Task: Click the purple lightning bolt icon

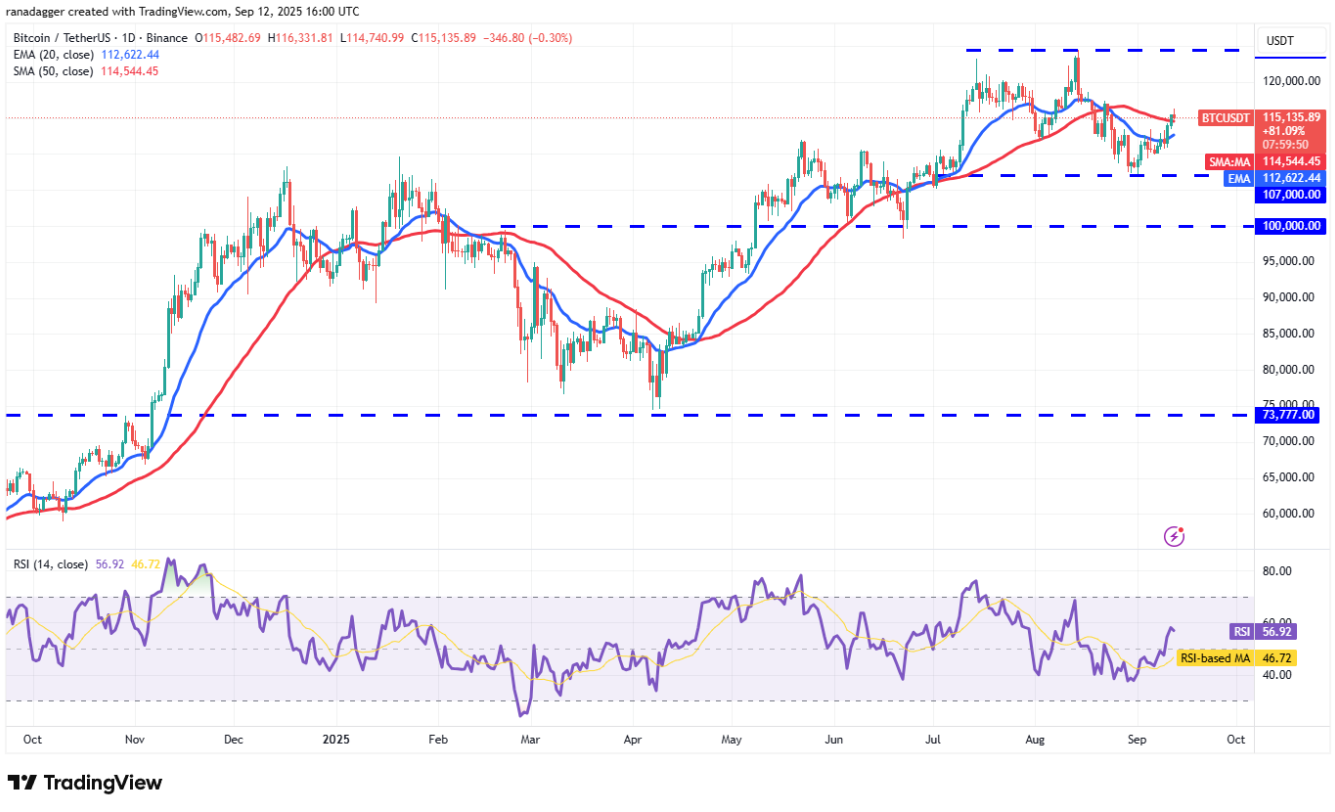Action: click(1175, 537)
